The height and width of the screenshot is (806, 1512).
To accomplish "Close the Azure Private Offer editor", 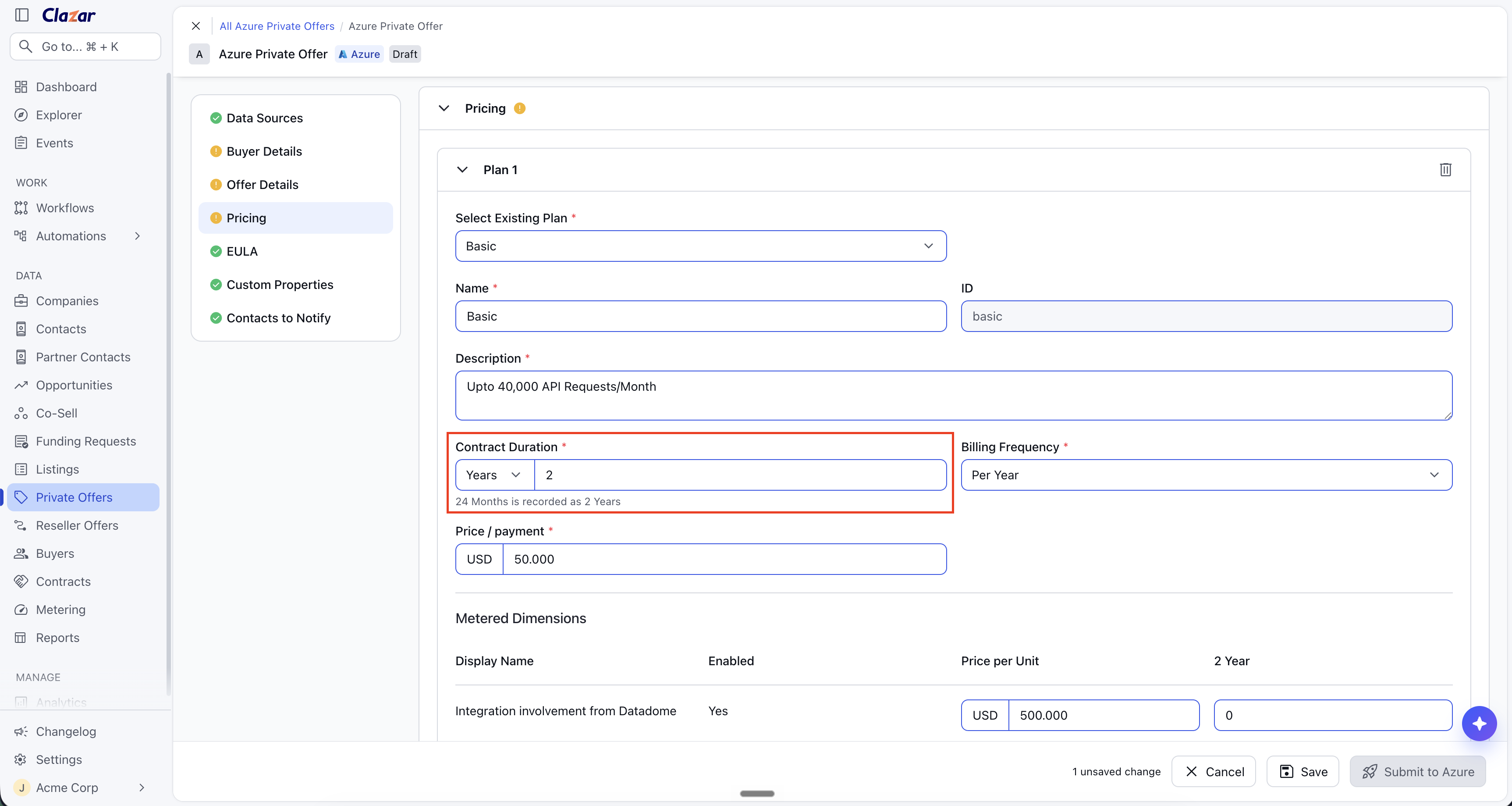I will [x=196, y=26].
